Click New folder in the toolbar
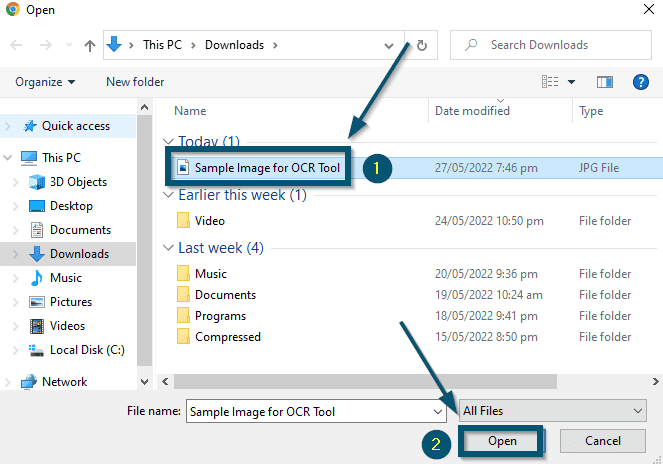Image resolution: width=663 pixels, height=464 pixels. 135,81
